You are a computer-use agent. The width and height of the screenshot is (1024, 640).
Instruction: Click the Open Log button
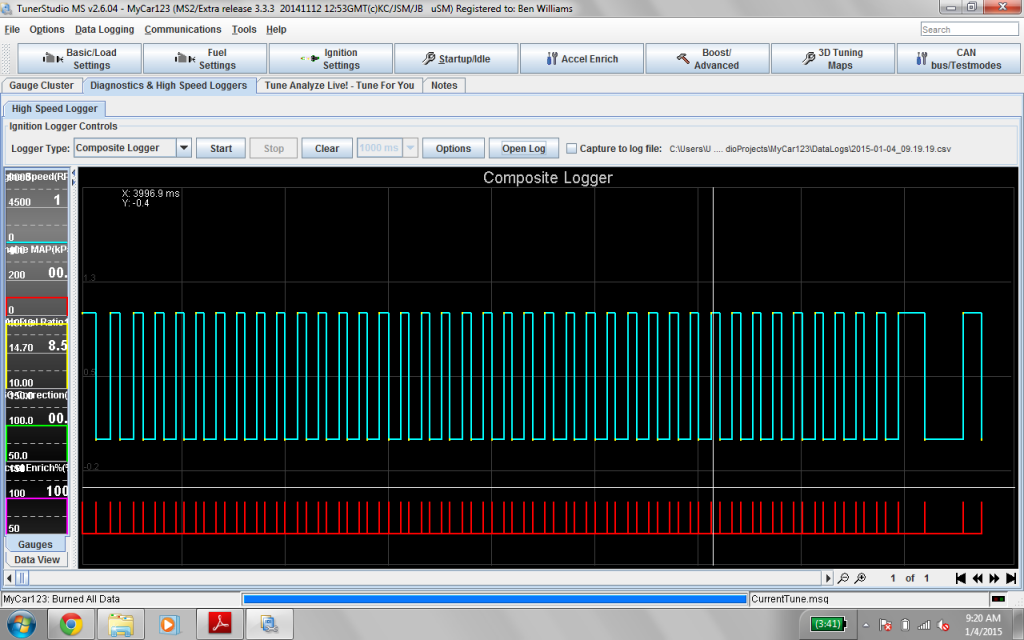pos(523,148)
